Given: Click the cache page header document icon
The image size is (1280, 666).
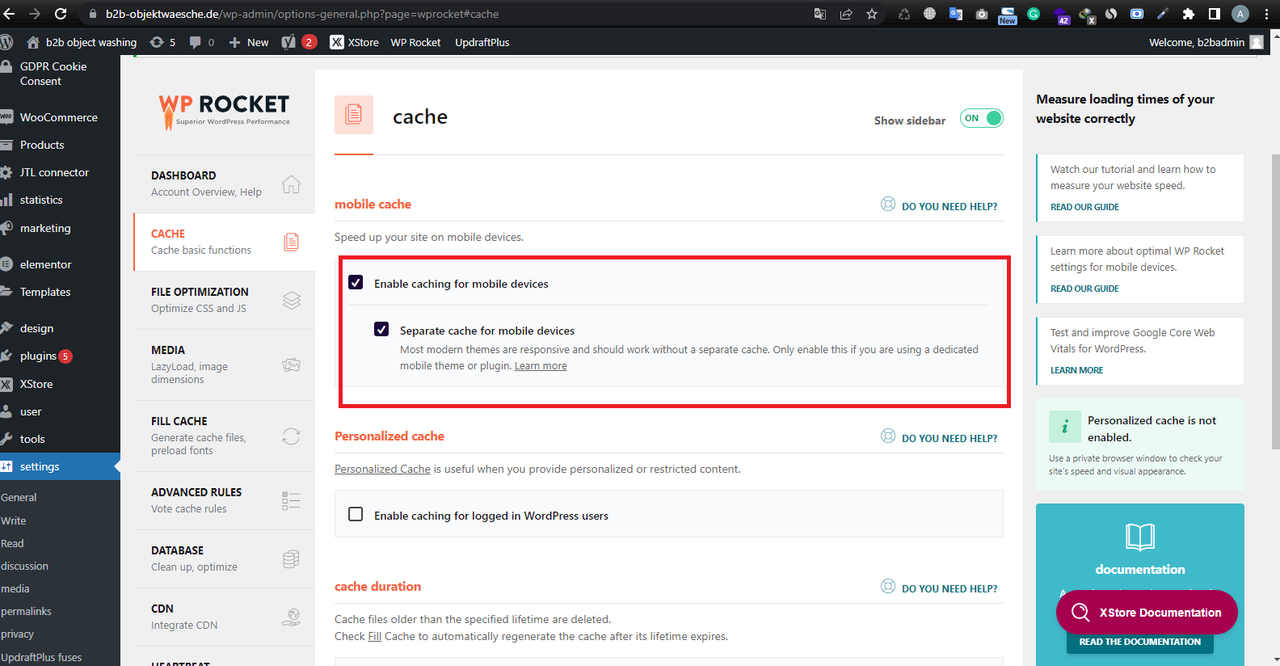Looking at the screenshot, I should click(353, 115).
